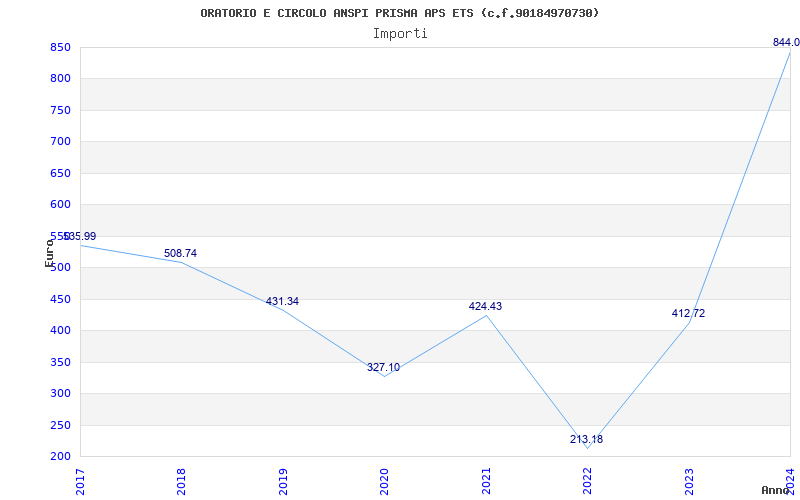Viewport: 800px width, 500px height.
Task: Click the 650 y-axis tick label
Action: [x=59, y=173]
